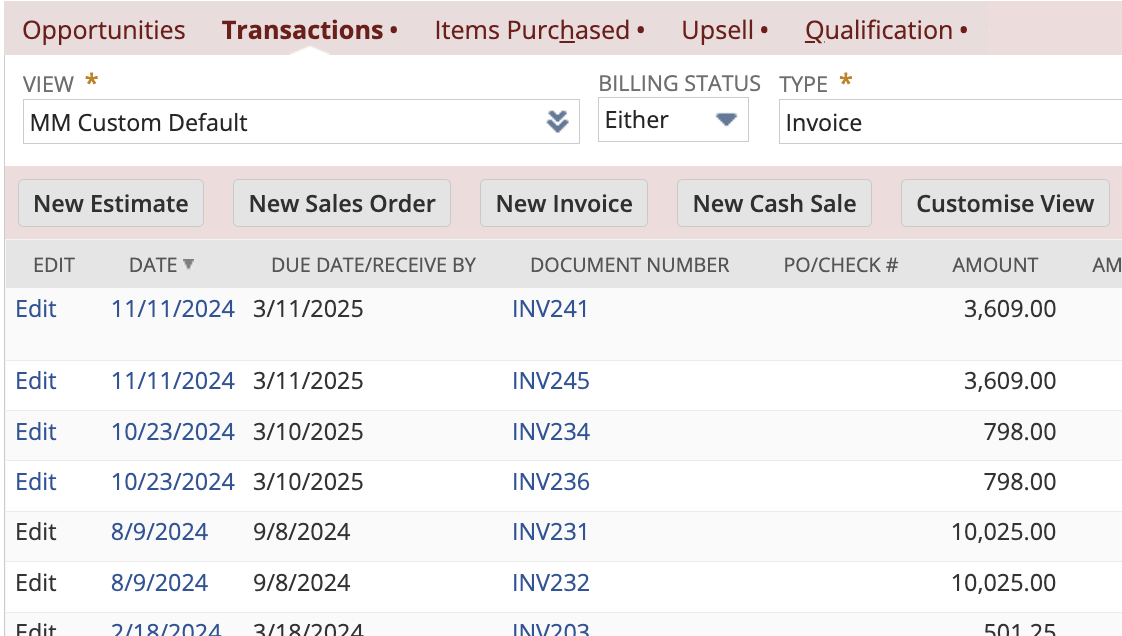Click the New Cash Sale button
This screenshot has height=636, width=1122.
tap(774, 203)
